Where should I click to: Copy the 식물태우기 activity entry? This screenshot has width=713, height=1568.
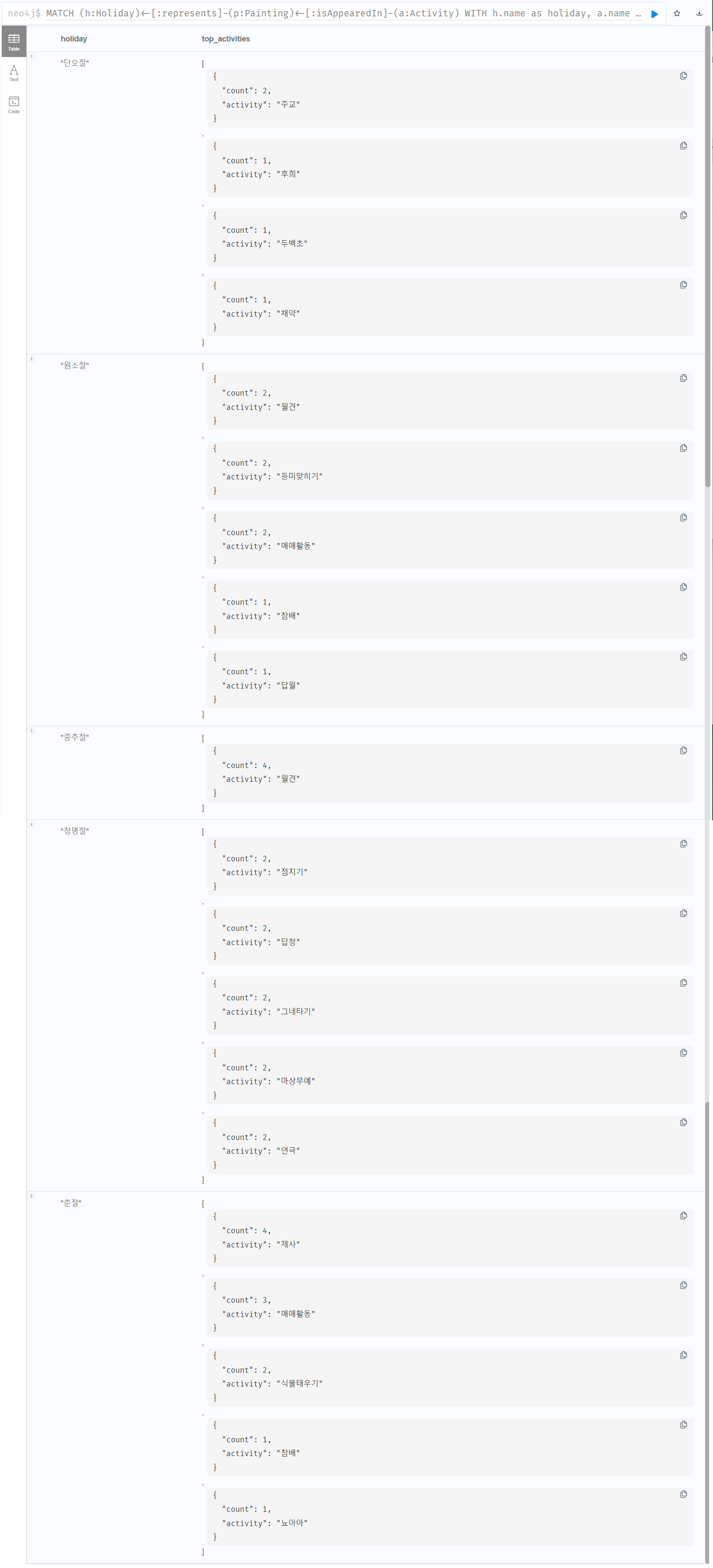point(683,1355)
